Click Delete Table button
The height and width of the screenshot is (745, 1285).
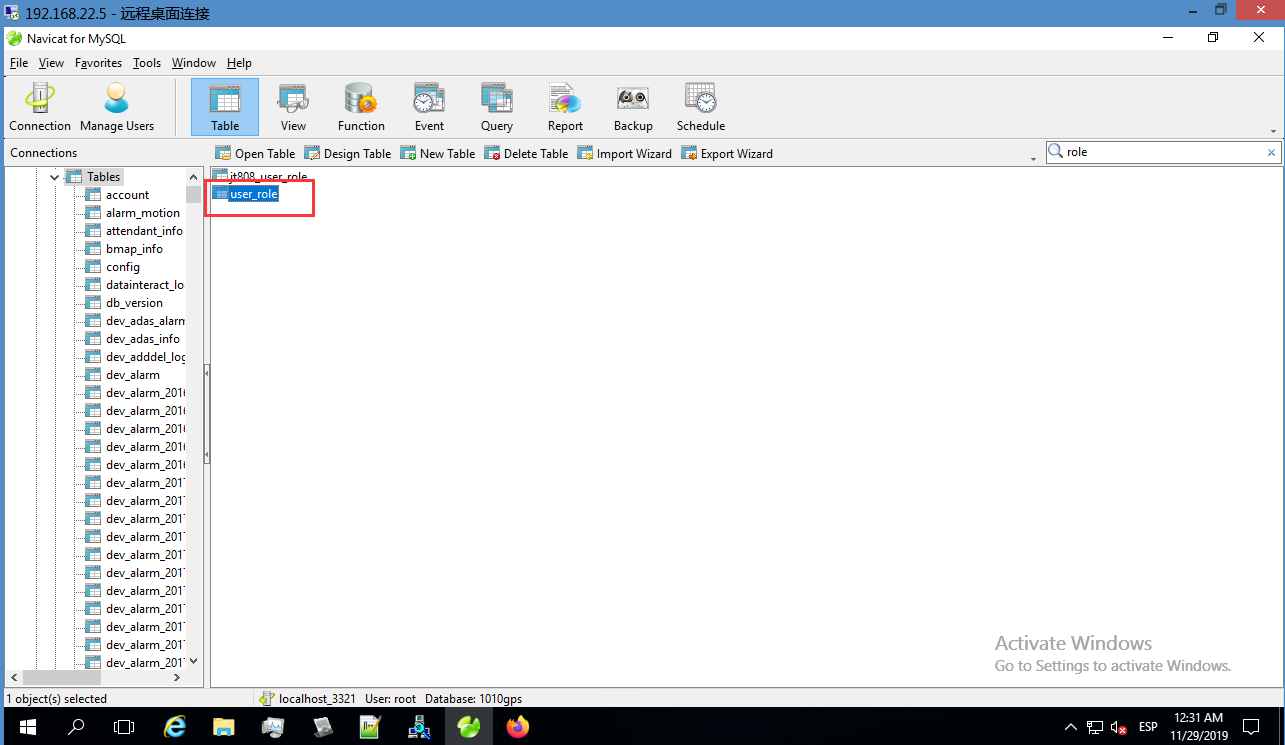click(526, 153)
